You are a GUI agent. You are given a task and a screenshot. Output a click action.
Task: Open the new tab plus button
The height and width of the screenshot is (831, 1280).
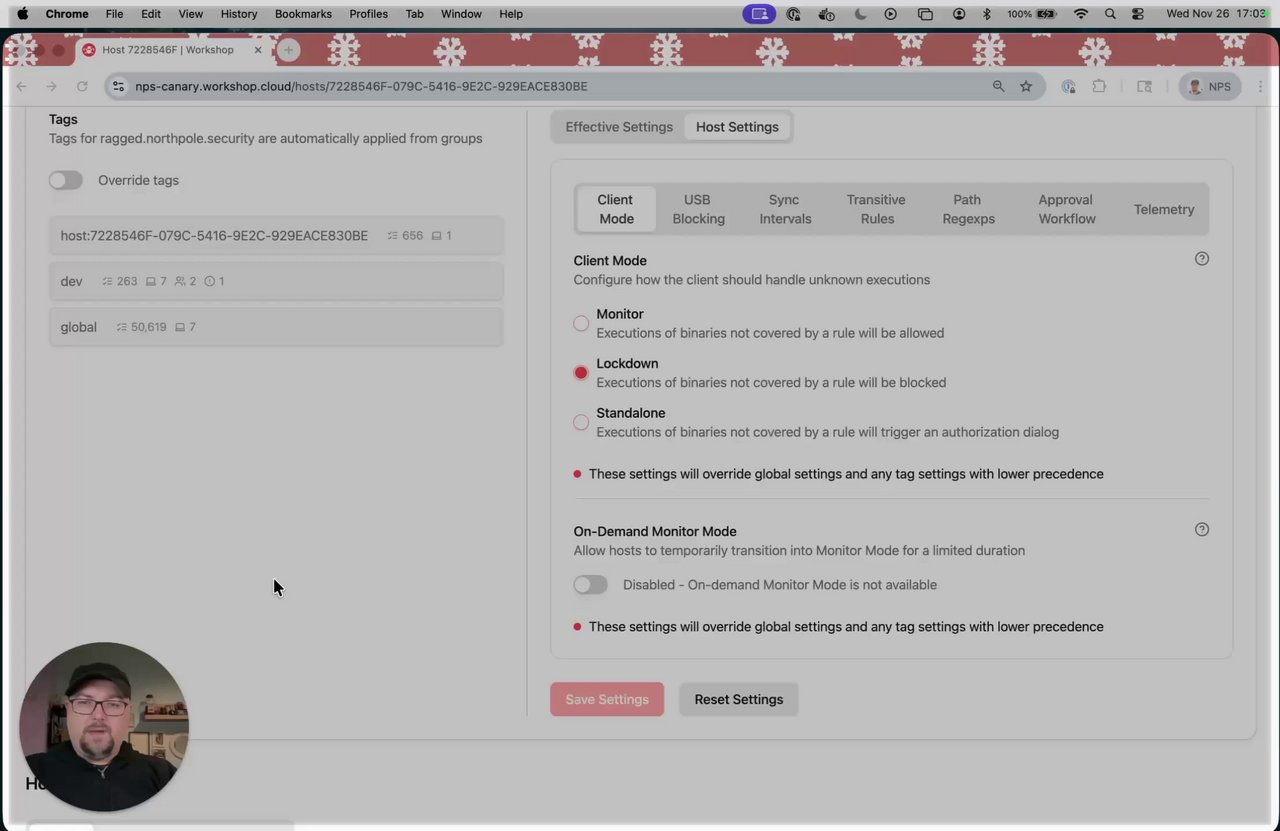(x=288, y=50)
